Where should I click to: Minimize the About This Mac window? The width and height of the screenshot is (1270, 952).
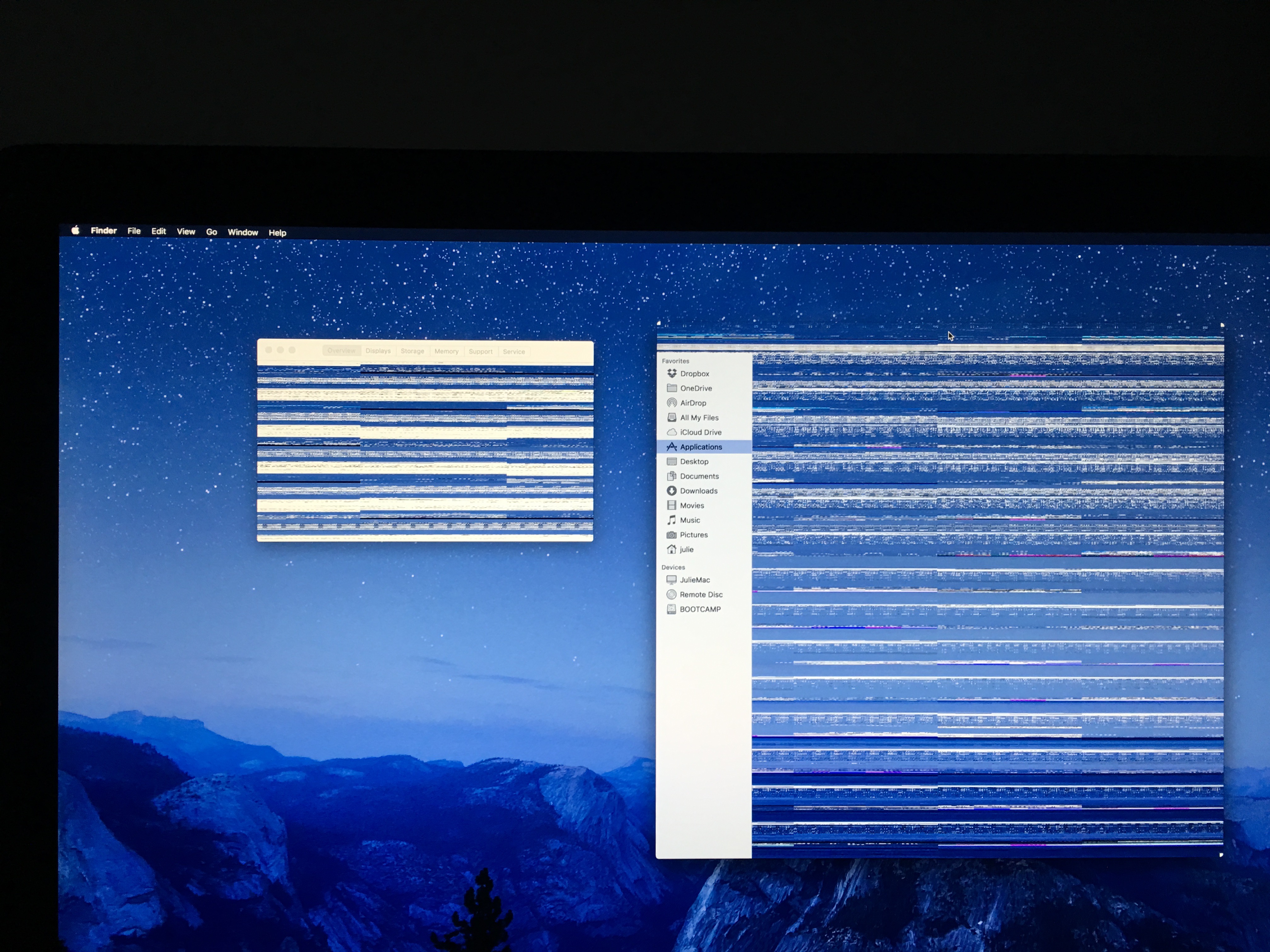point(280,349)
